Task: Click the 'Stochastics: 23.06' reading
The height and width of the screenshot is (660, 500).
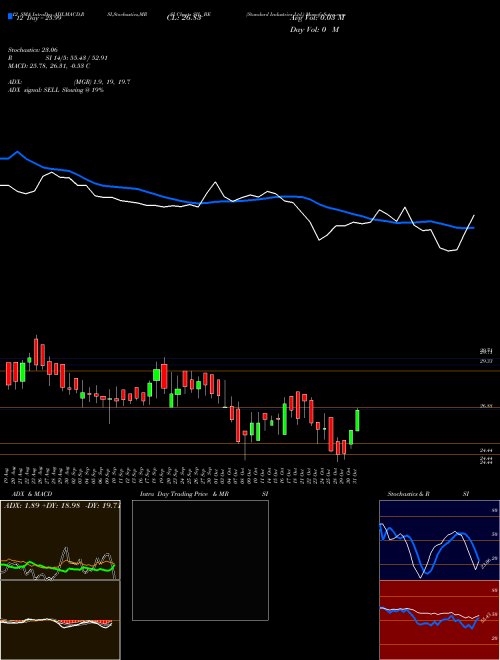Action: pos(33,50)
